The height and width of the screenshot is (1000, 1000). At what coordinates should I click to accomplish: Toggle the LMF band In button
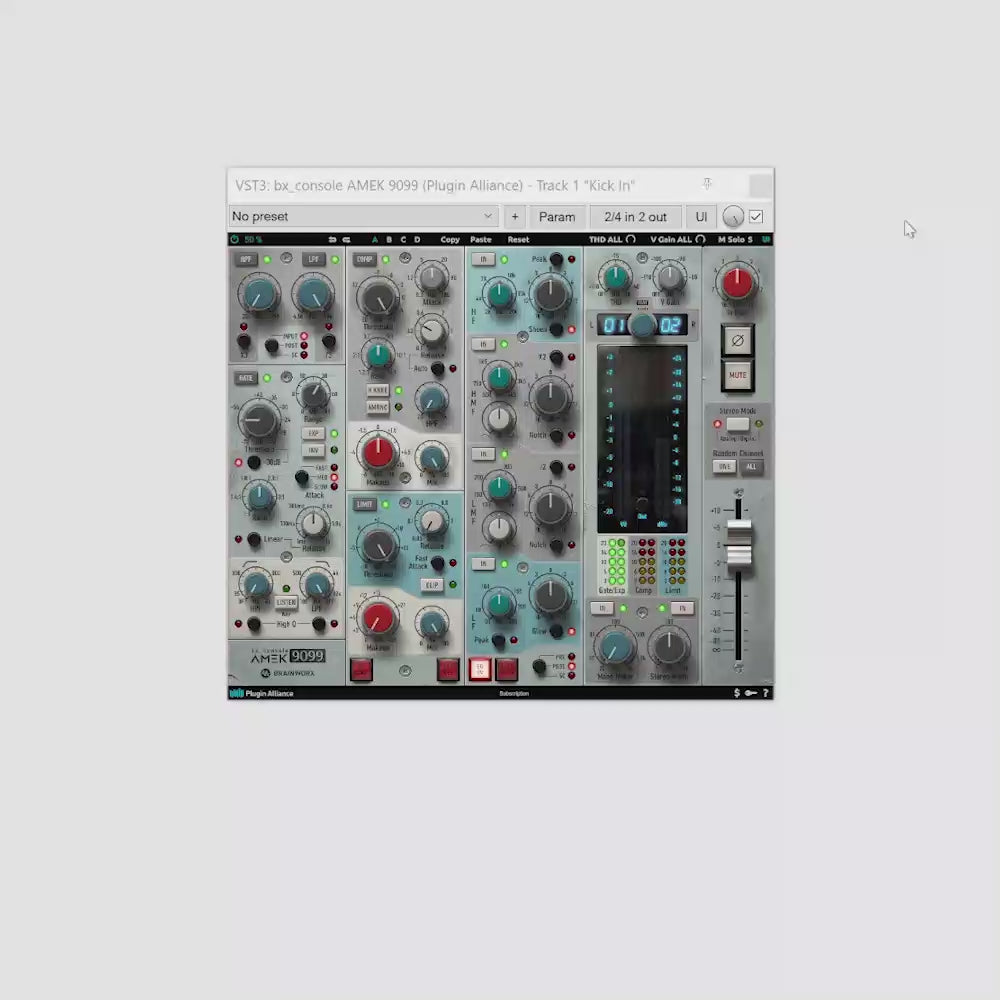483,454
